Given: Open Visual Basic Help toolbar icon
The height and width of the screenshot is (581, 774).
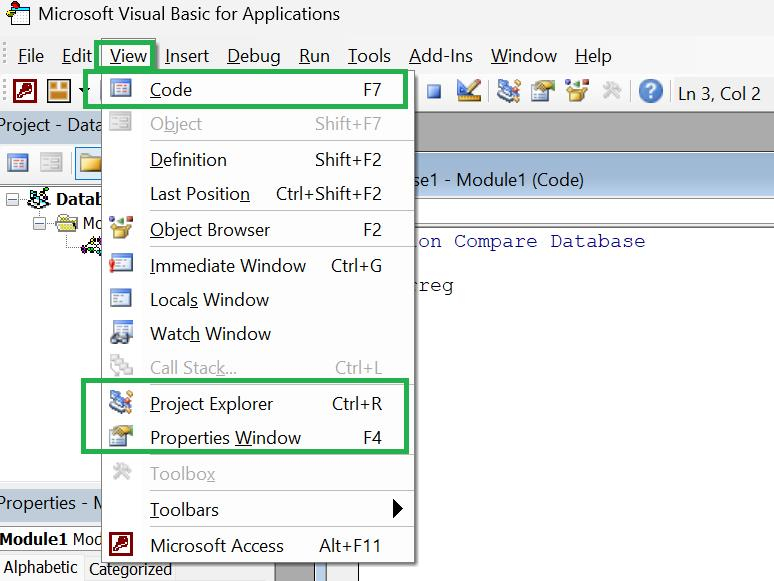Looking at the screenshot, I should [x=651, y=91].
